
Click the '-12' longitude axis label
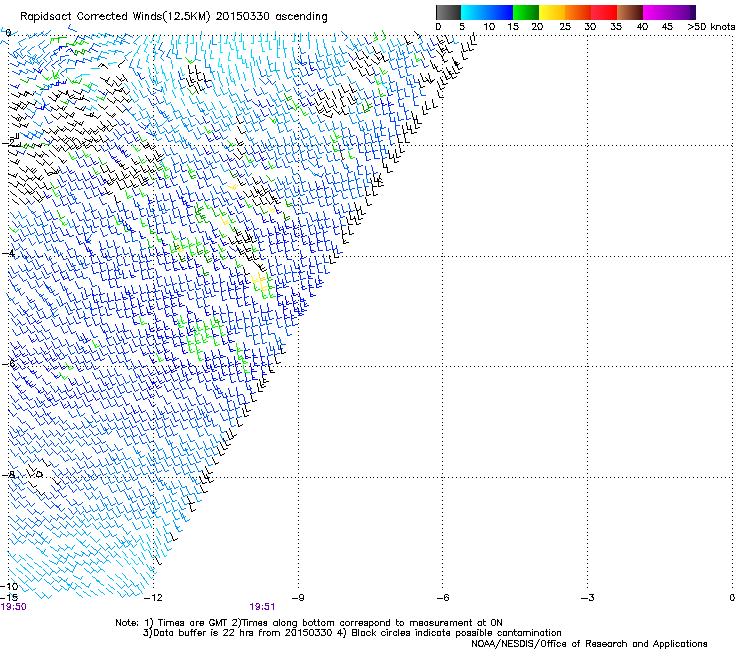pyautogui.click(x=153, y=598)
